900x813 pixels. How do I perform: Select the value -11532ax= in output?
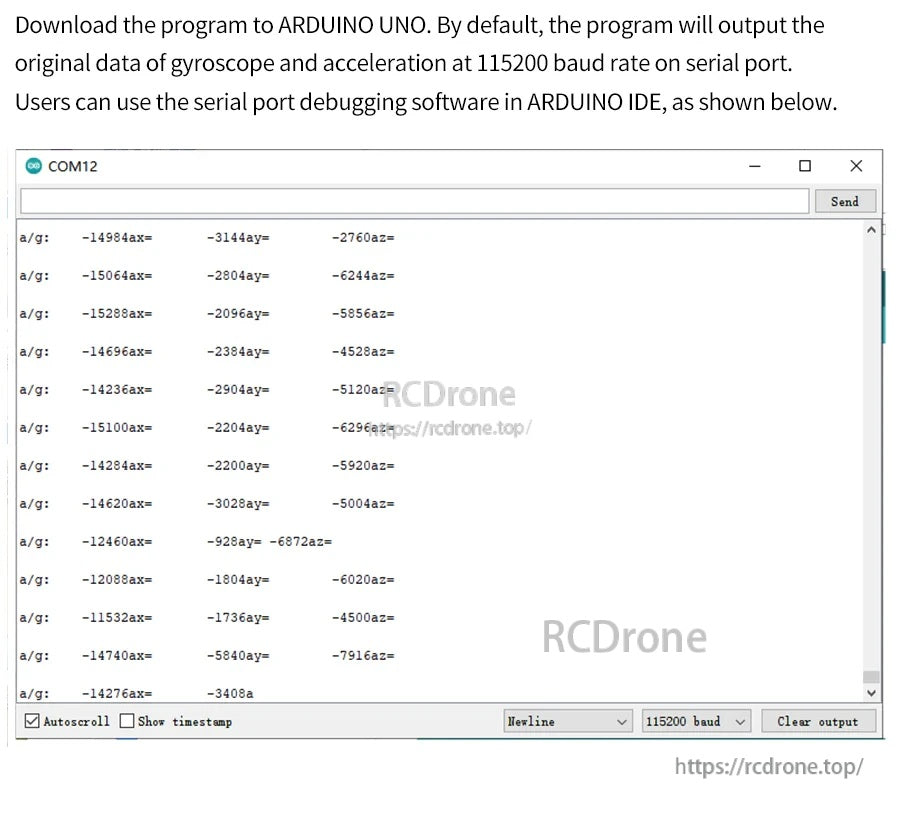(x=117, y=617)
